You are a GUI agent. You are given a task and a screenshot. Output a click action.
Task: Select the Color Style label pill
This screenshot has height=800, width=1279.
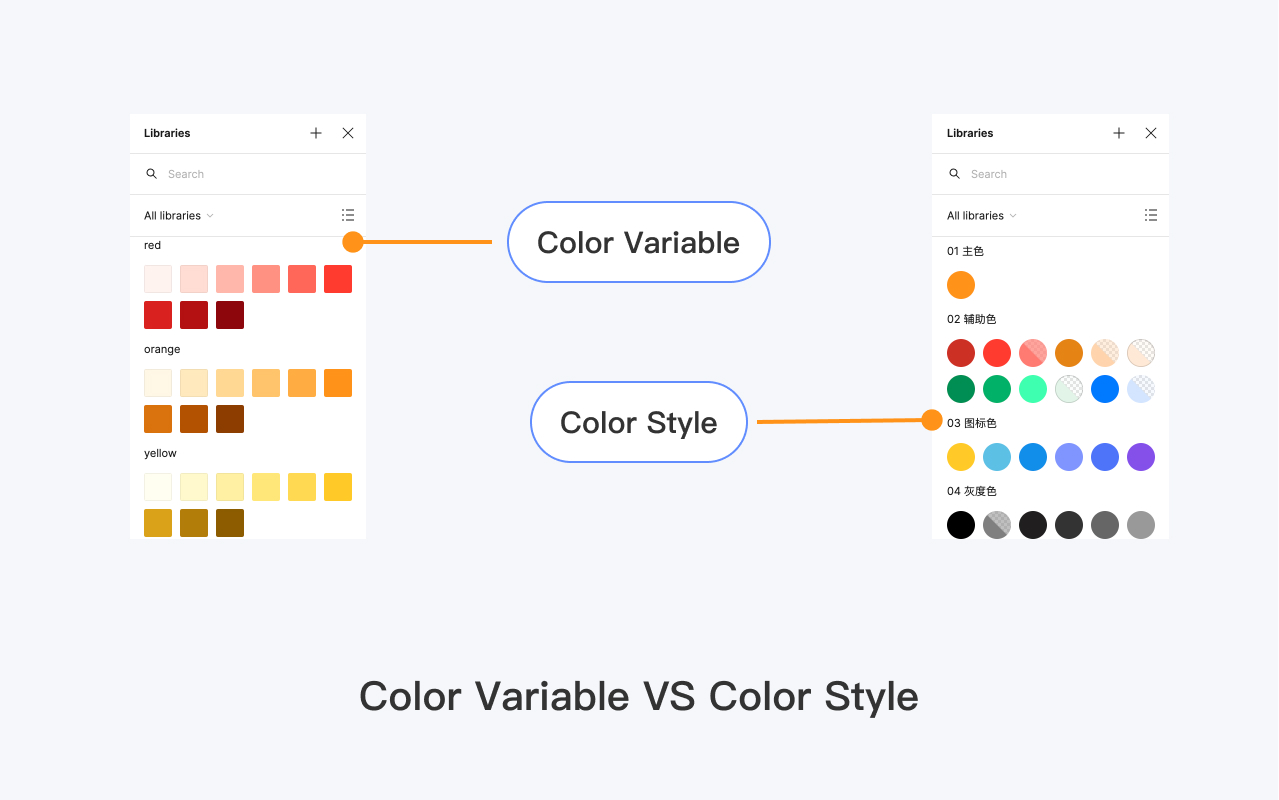click(638, 422)
